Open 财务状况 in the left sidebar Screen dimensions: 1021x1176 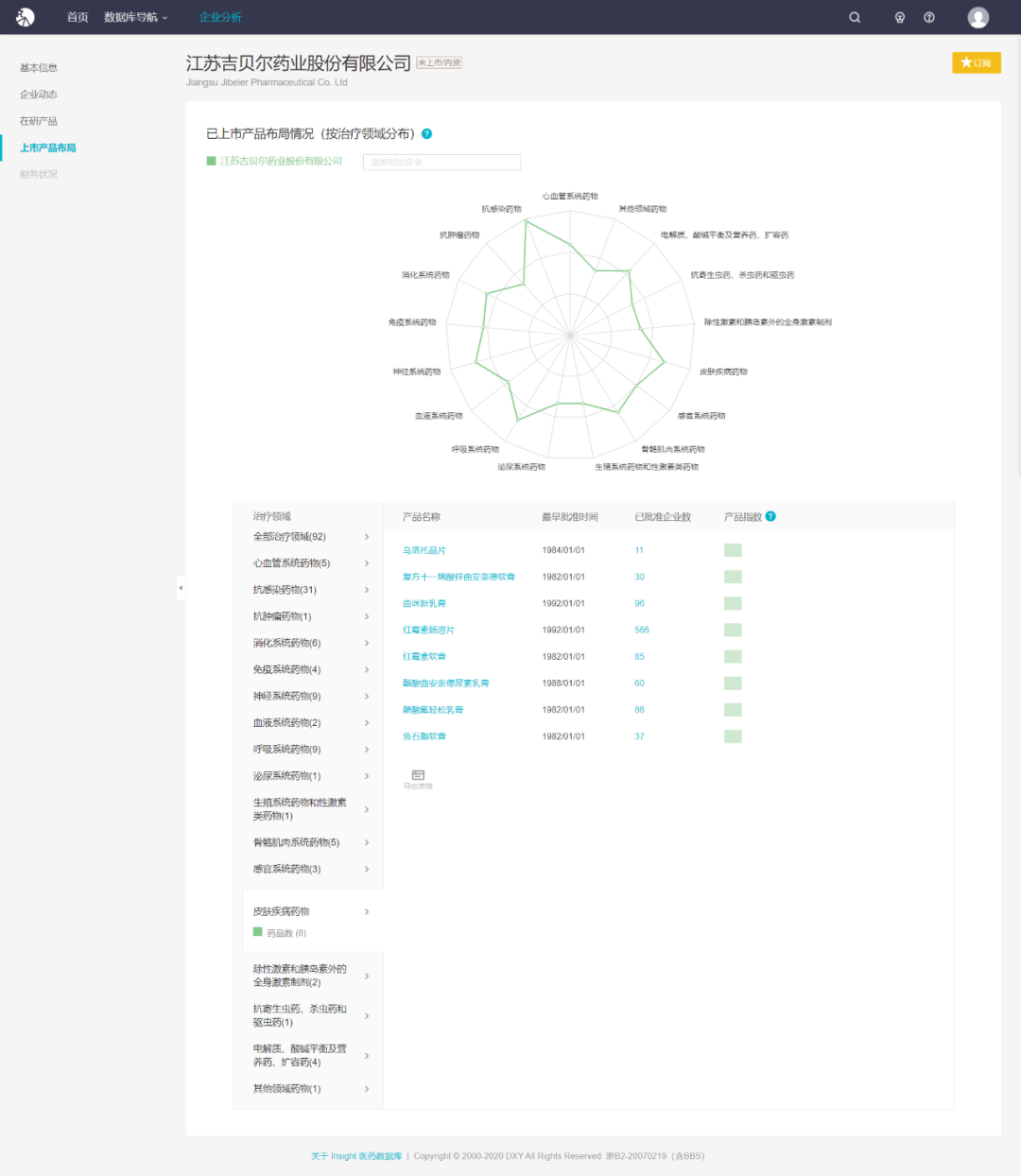(x=39, y=174)
